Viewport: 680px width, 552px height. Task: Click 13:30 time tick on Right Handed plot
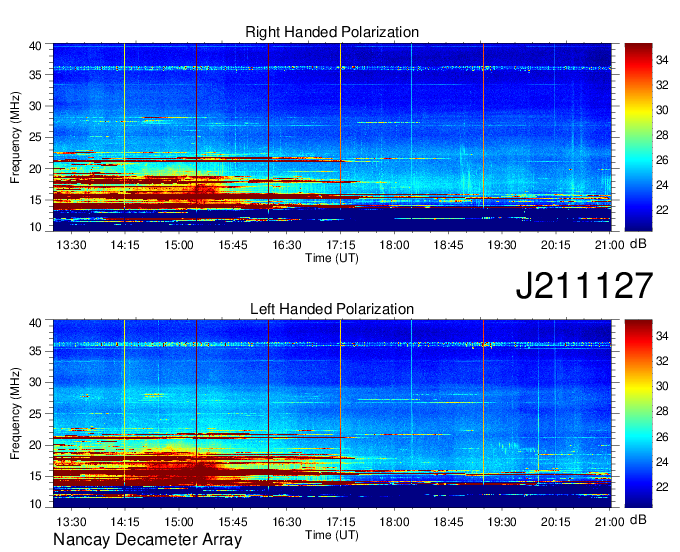pyautogui.click(x=71, y=245)
